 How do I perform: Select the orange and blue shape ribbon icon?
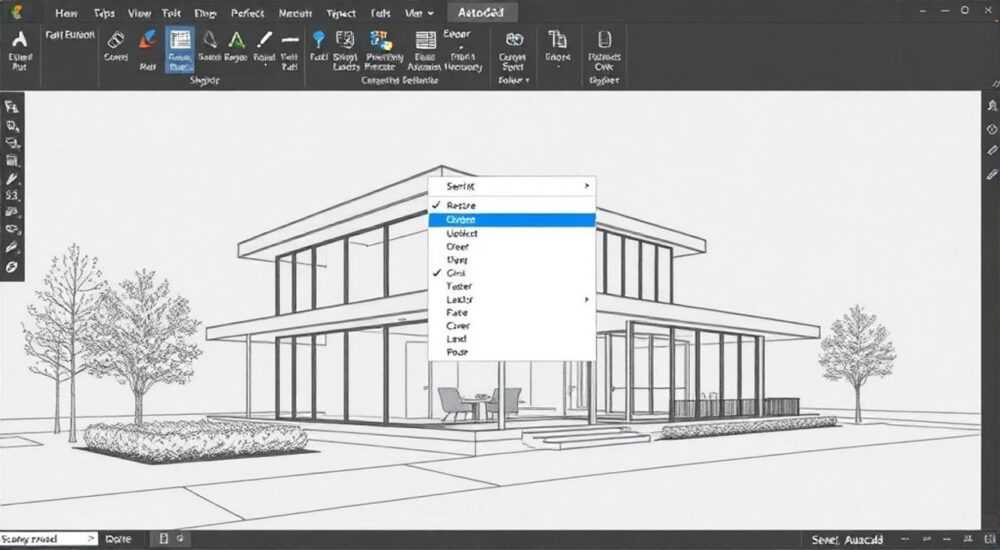click(147, 40)
